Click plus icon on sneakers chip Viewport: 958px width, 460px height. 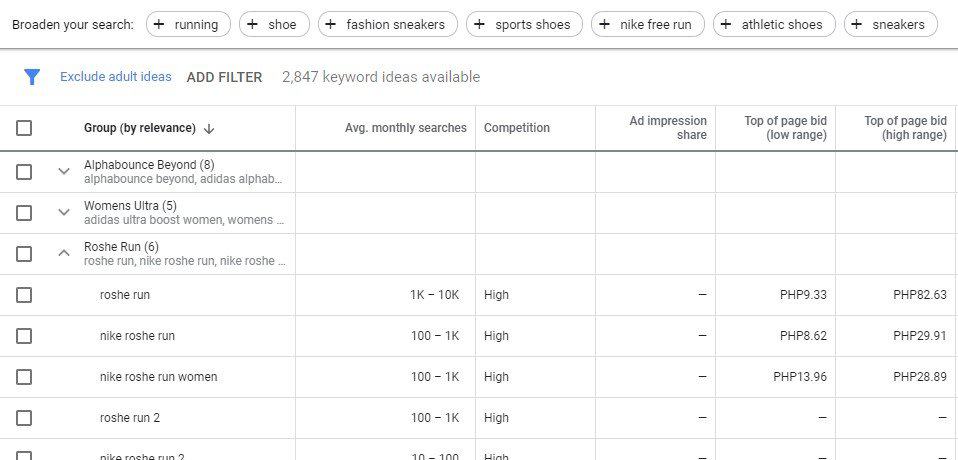point(857,24)
